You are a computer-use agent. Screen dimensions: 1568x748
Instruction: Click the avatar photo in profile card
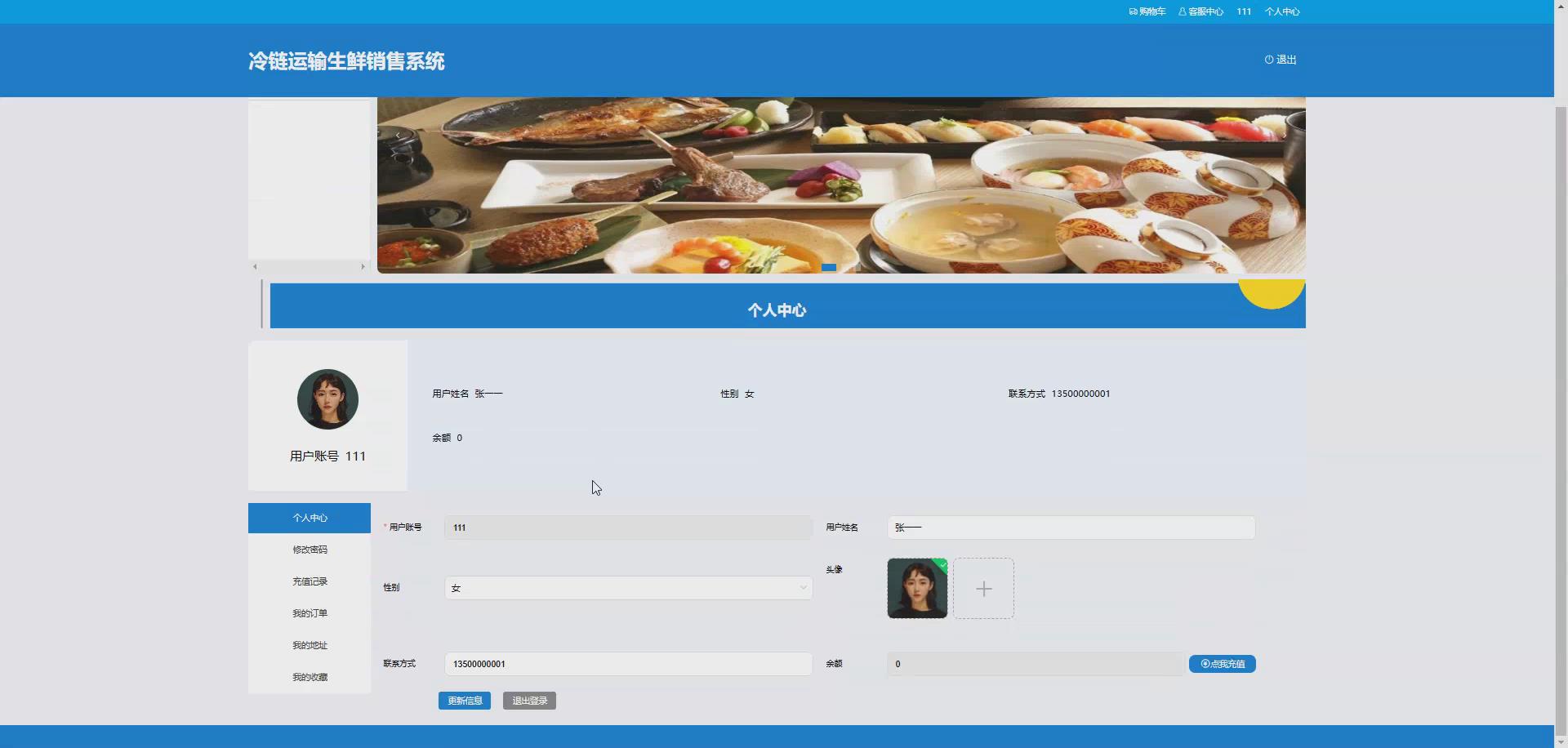click(327, 399)
